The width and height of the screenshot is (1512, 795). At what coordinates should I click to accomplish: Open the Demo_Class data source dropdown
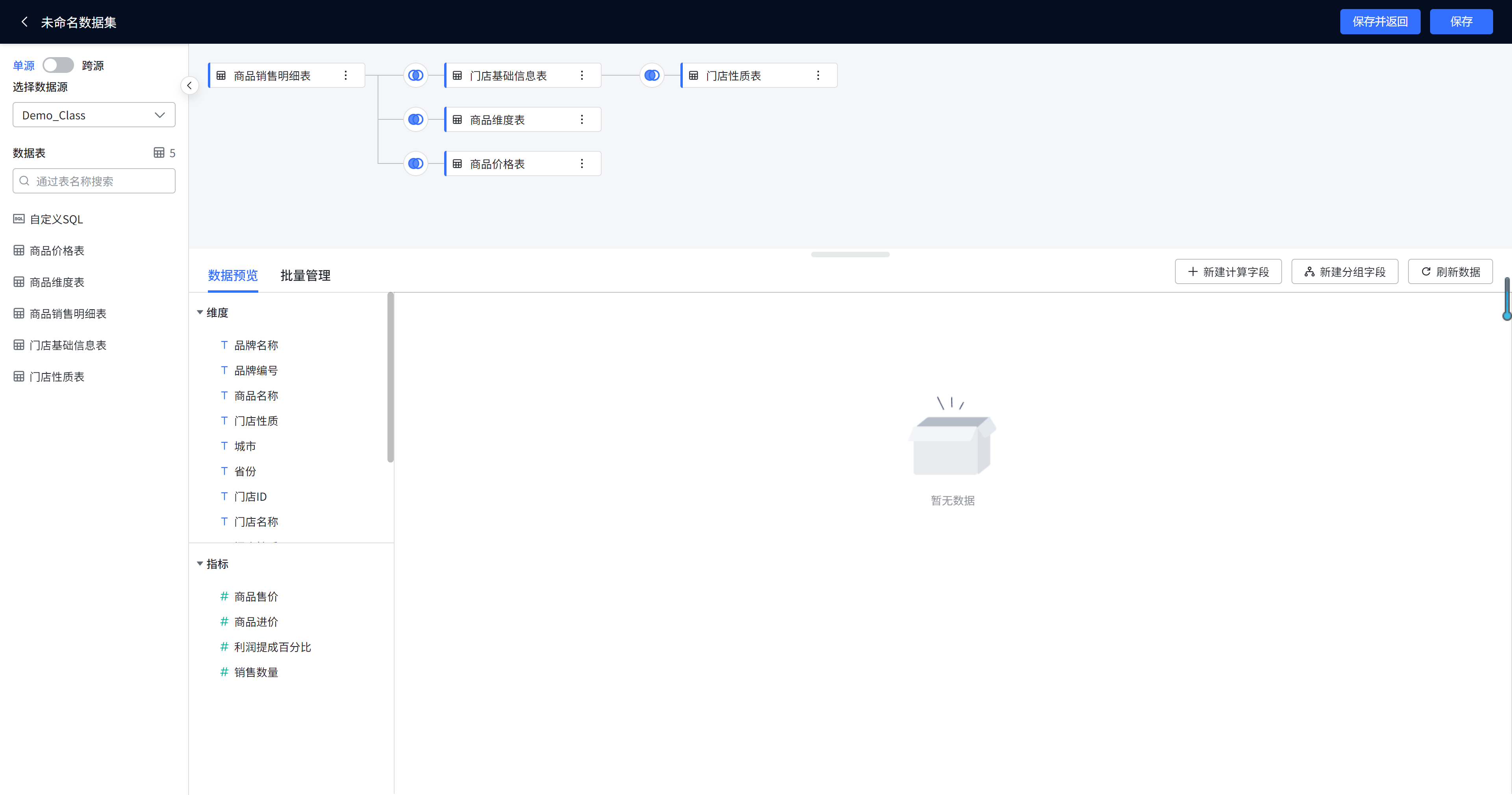coord(94,115)
